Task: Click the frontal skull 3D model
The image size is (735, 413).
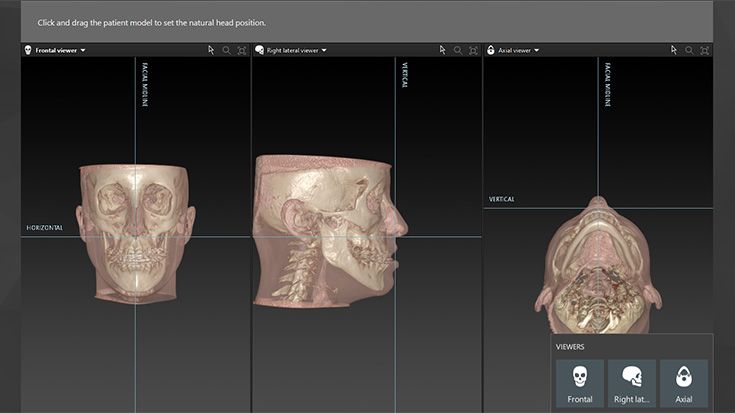Action: [135, 233]
